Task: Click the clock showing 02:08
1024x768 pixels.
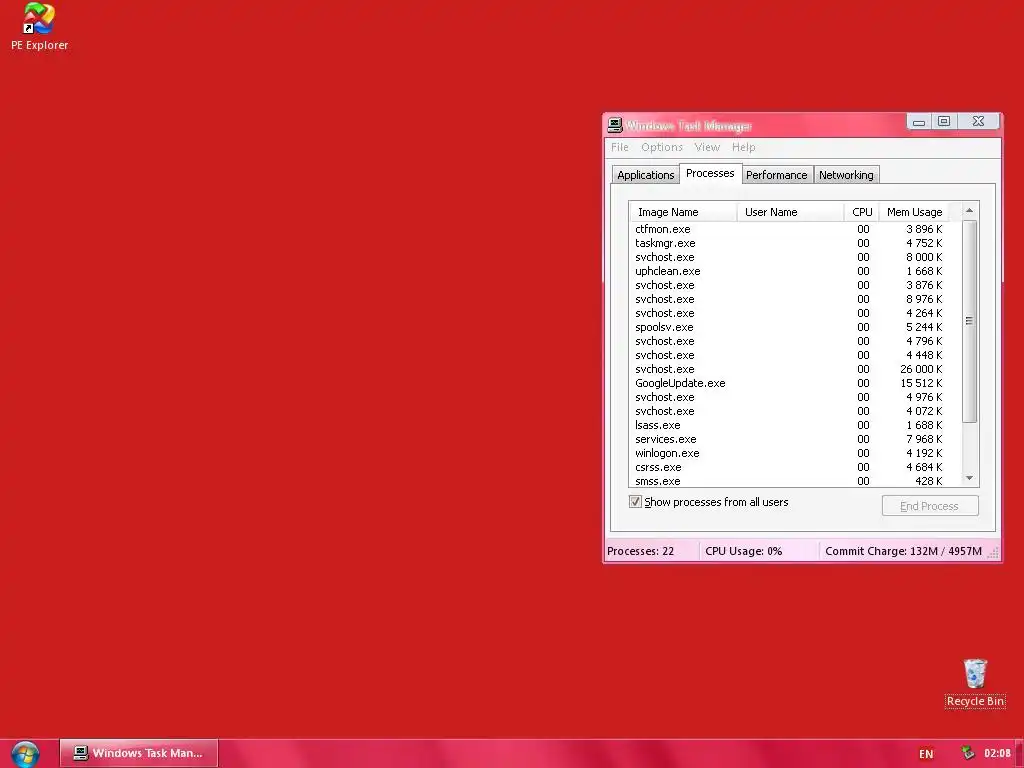Action: pyautogui.click(x=997, y=753)
